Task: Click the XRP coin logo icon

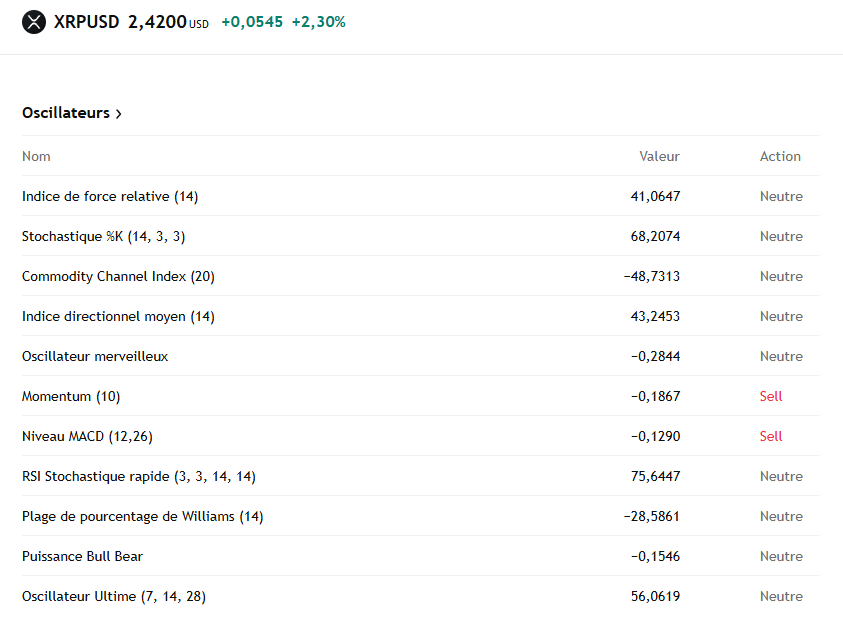Action: pos(34,22)
